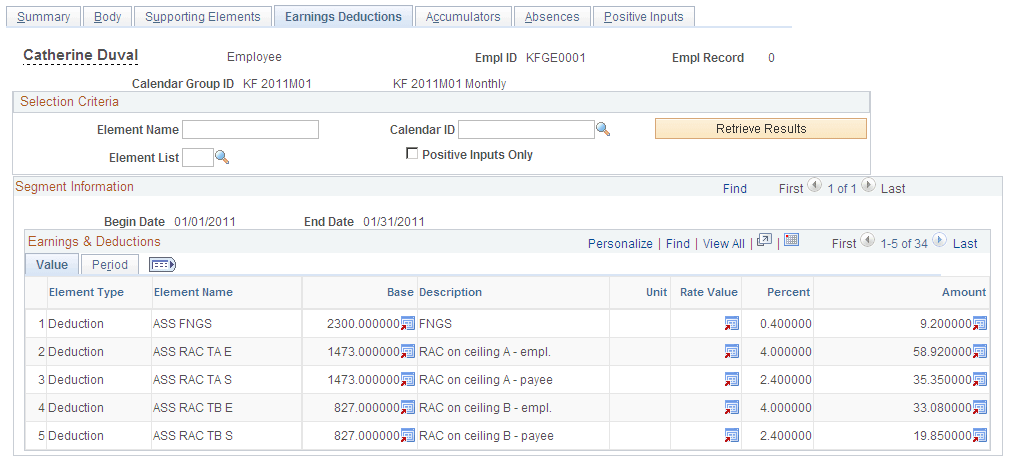Open the Supporting Elements tab
The image size is (1011, 463).
[x=202, y=17]
